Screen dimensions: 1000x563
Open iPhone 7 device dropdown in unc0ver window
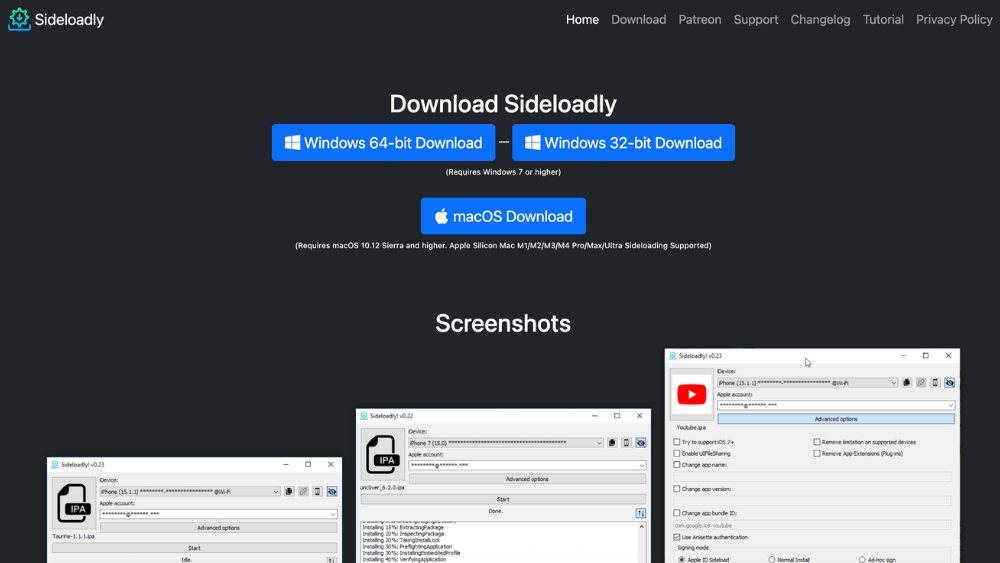tap(506, 442)
